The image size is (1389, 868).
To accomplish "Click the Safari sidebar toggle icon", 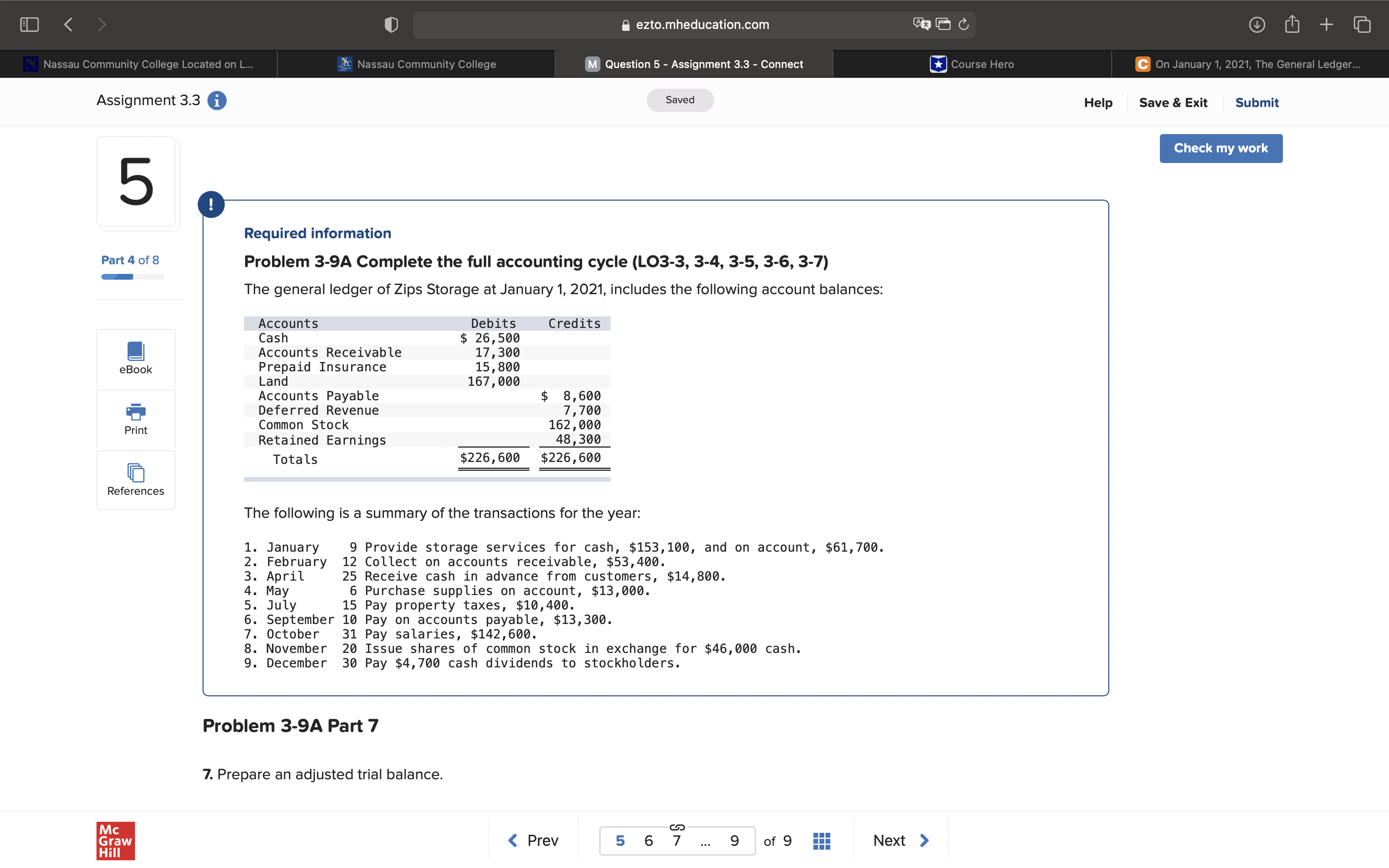I will 29,25.
